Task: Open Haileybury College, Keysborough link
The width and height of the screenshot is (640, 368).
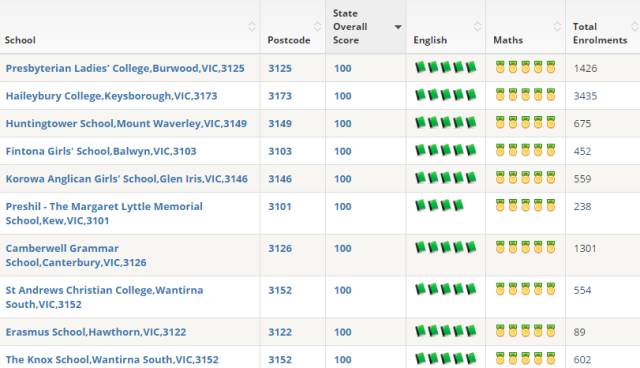Action: point(111,96)
